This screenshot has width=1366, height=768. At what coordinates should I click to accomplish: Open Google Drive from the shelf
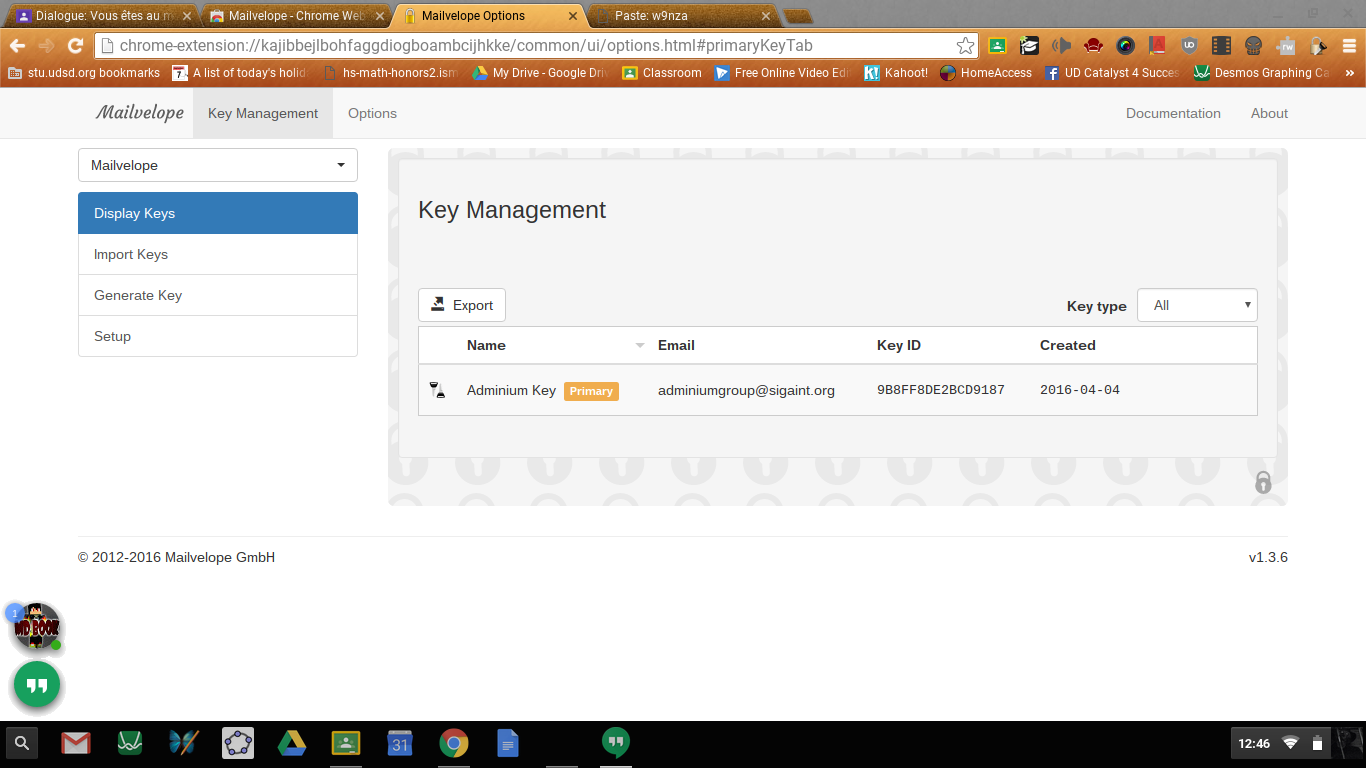(x=292, y=743)
